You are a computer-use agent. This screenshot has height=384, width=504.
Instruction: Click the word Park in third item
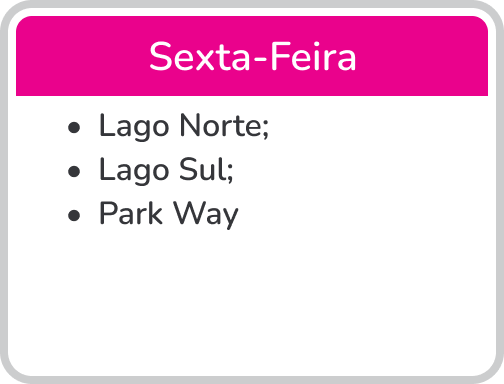[x=131, y=213]
